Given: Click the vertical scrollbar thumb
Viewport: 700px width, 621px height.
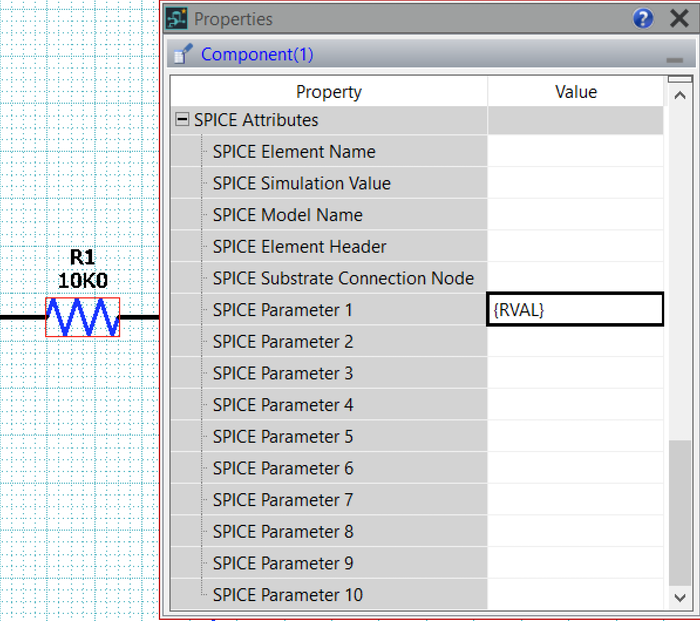Looking at the screenshot, I should (x=680, y=513).
